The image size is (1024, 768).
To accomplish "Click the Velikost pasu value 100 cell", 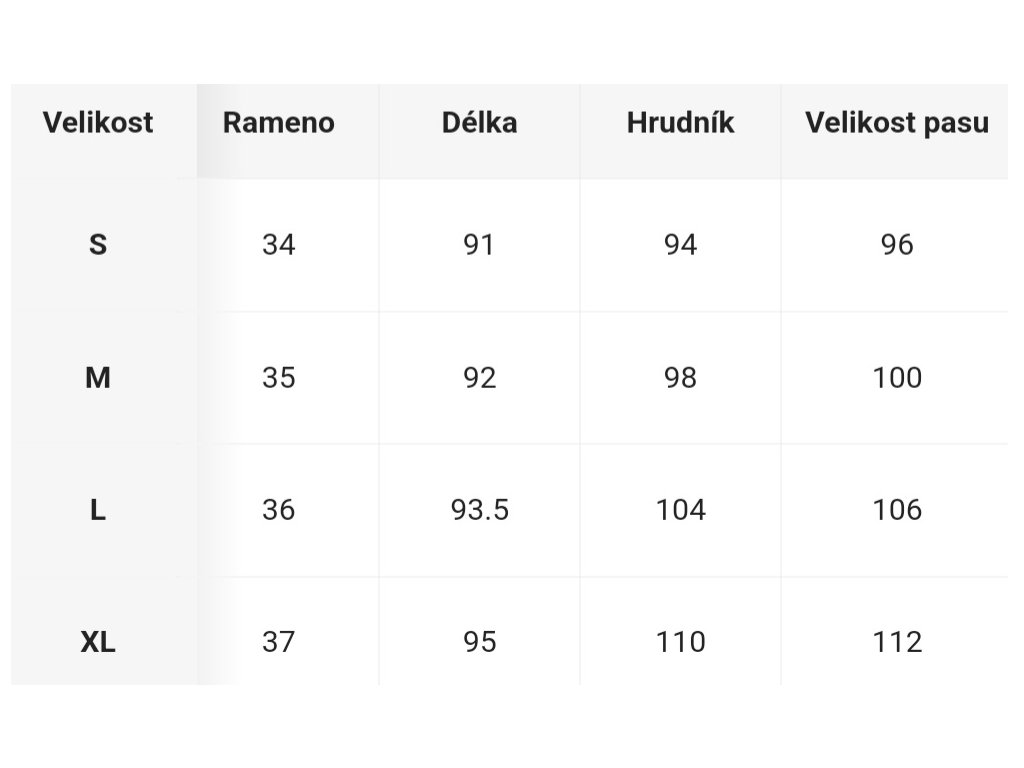I will point(897,377).
